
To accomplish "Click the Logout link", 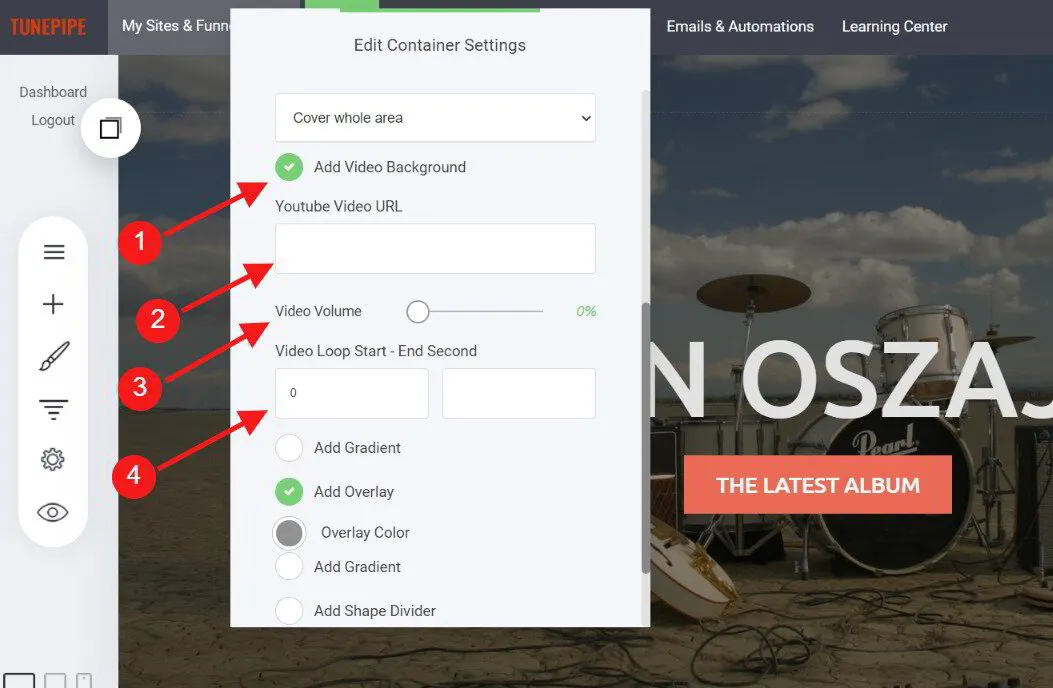I will pos(53,120).
